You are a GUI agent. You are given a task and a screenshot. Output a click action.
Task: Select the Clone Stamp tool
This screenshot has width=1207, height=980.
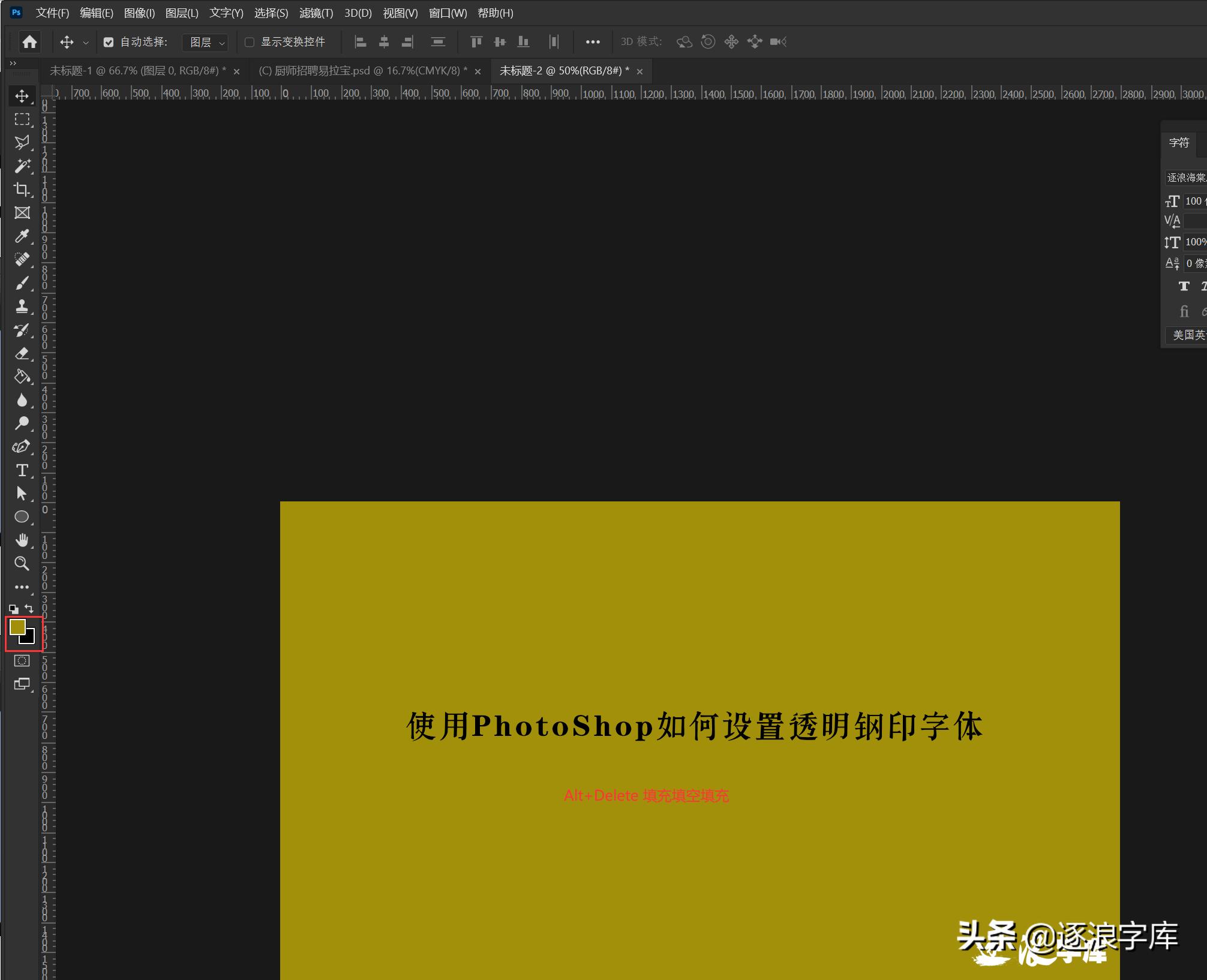(22, 306)
